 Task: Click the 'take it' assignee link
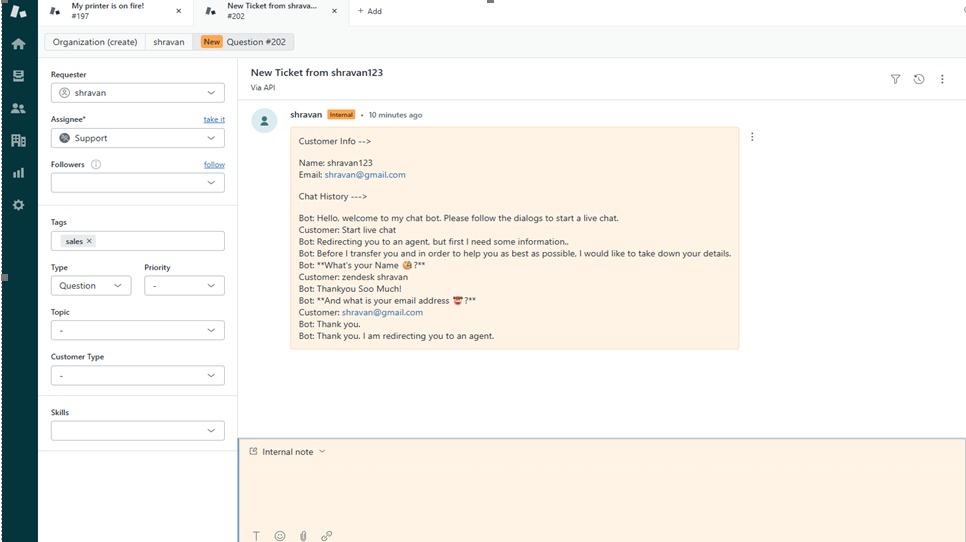point(214,119)
